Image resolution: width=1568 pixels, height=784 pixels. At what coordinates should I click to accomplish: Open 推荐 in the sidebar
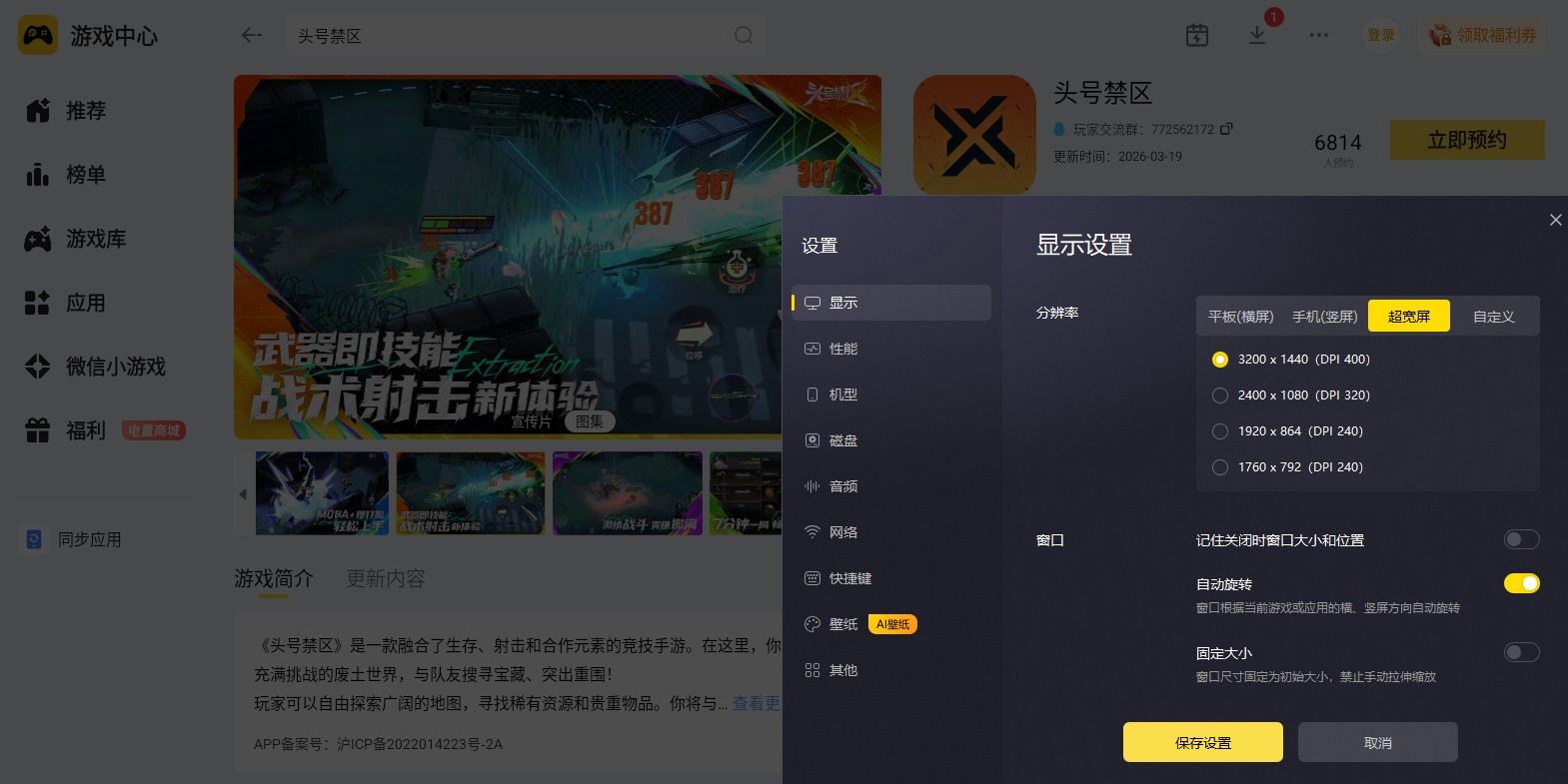click(66, 111)
